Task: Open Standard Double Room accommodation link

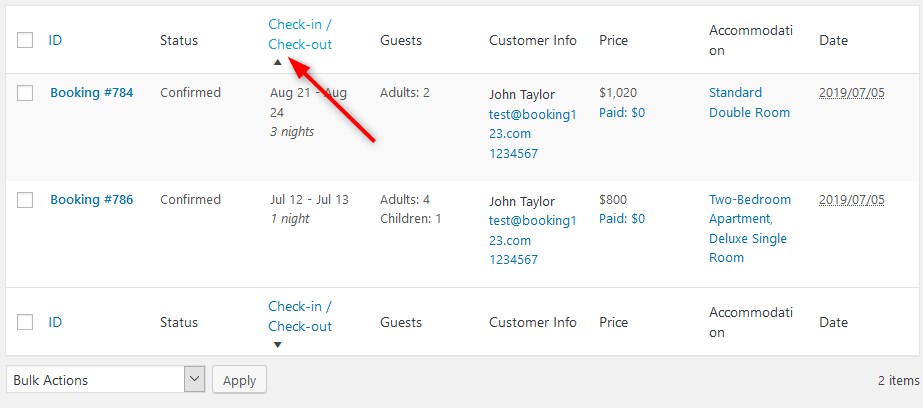Action: pyautogui.click(x=749, y=102)
